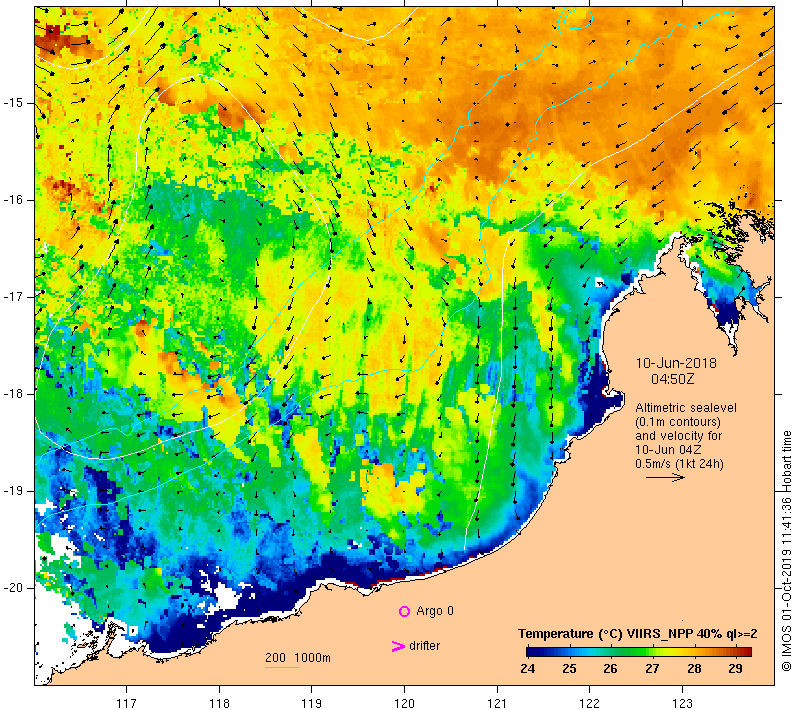Click the '200 1000m' depth legend text
The width and height of the screenshot is (800, 710).
[x=298, y=658]
